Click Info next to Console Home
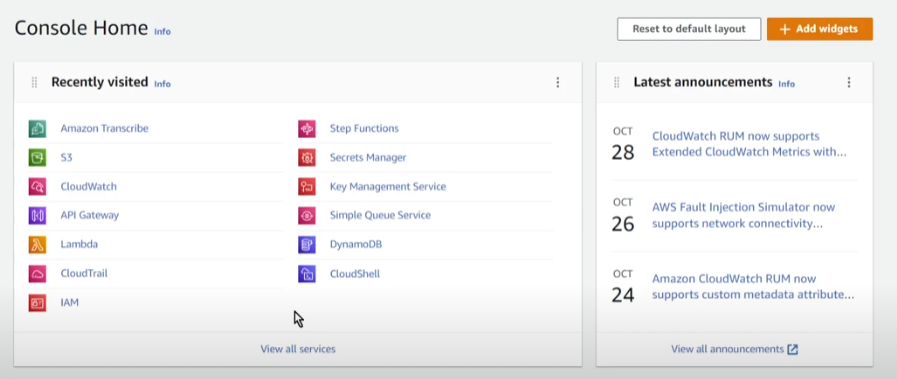Viewport: 897px width, 379px height. coord(162,31)
